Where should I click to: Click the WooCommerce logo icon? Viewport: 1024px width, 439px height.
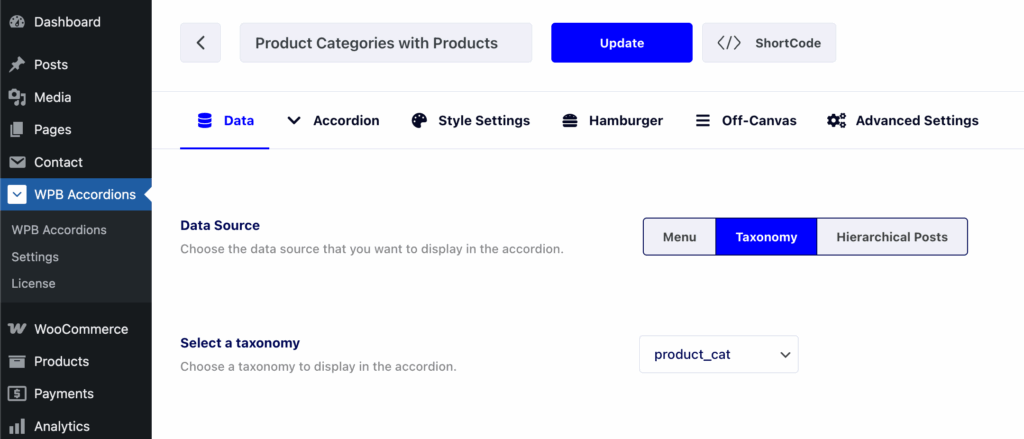click(18, 329)
